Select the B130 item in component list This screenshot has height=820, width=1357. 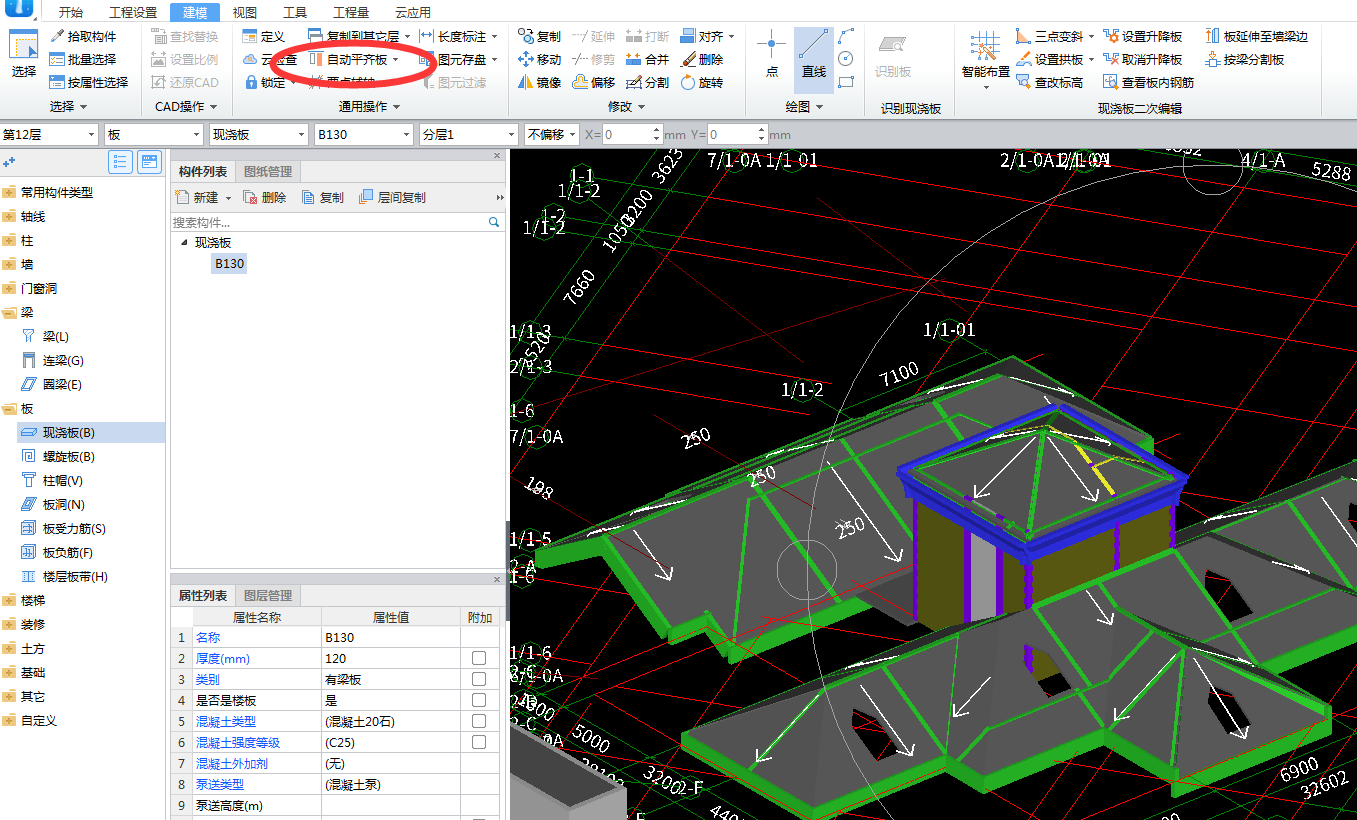pyautogui.click(x=229, y=264)
